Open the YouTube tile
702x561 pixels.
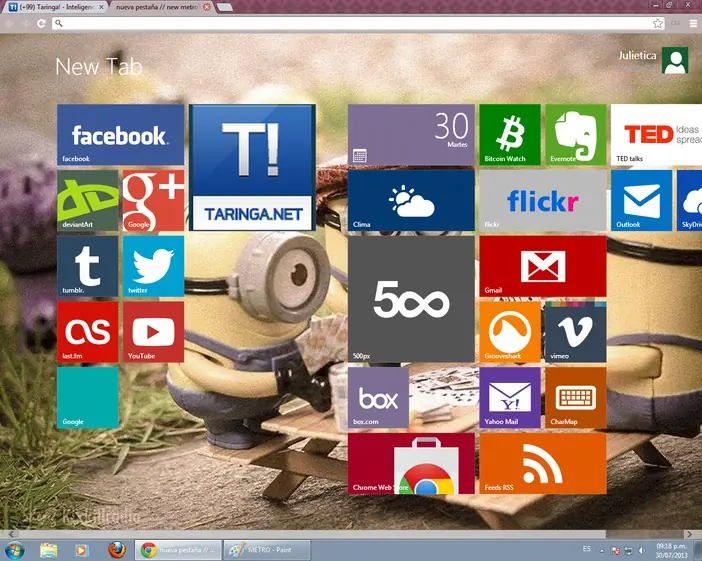click(154, 332)
